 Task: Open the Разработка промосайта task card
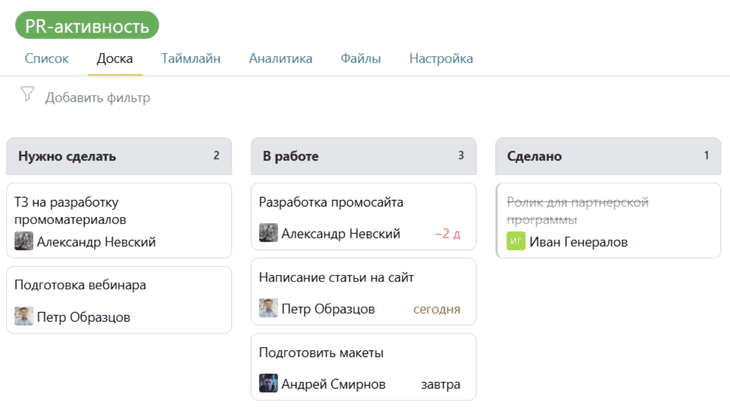(364, 217)
